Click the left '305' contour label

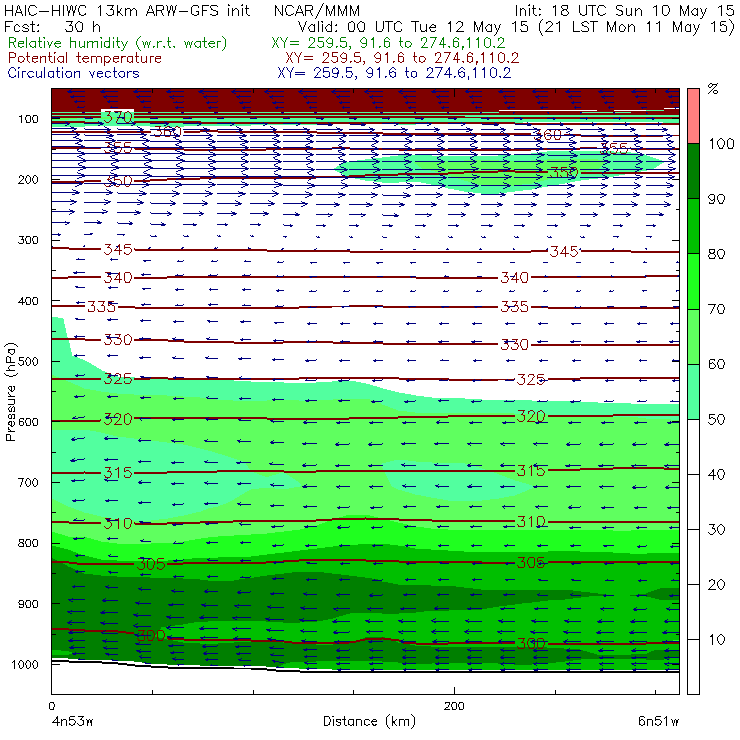(x=151, y=564)
